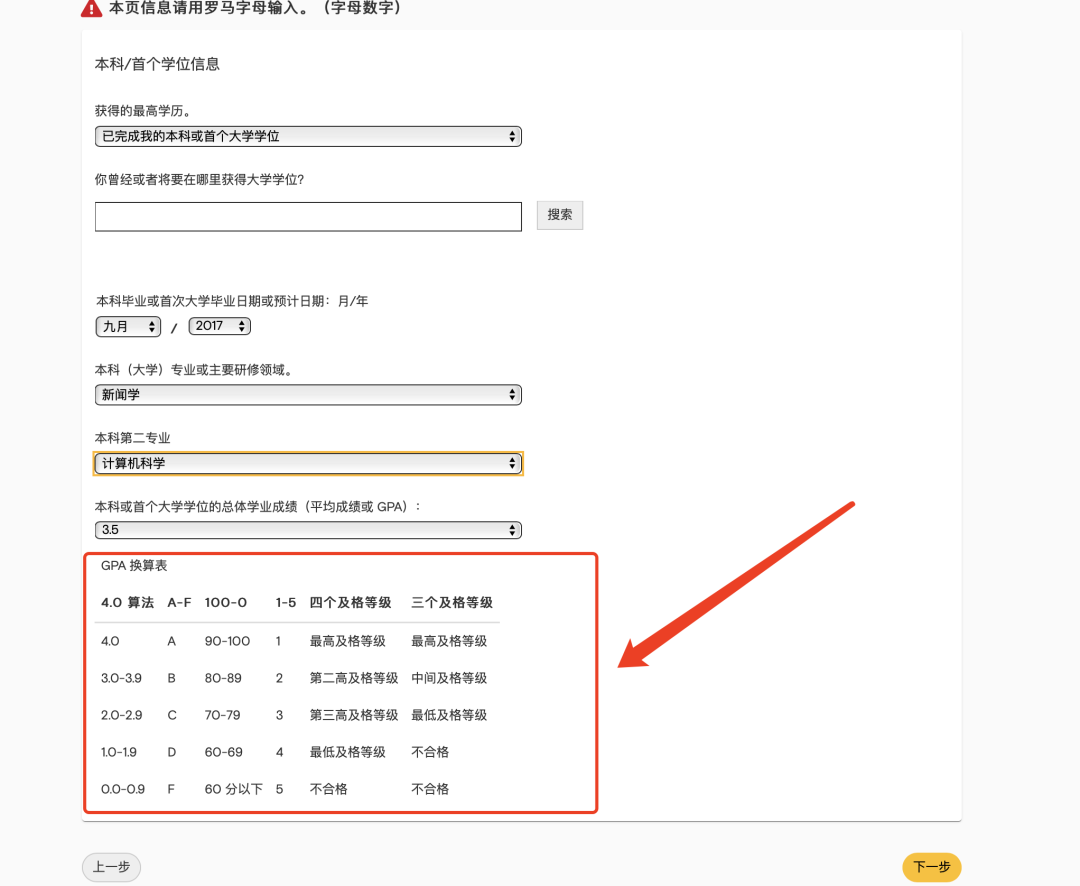
Task: Click the 4.0 算法 column header
Action: click(127, 603)
